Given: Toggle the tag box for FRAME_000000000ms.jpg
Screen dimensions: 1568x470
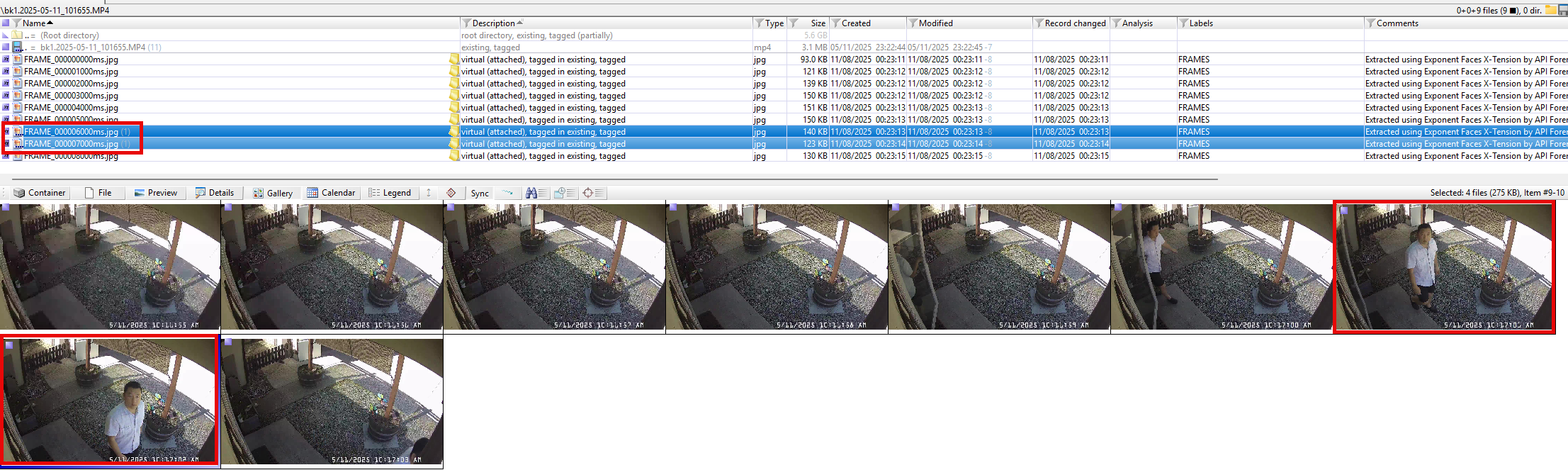Looking at the screenshot, I should [x=6, y=60].
